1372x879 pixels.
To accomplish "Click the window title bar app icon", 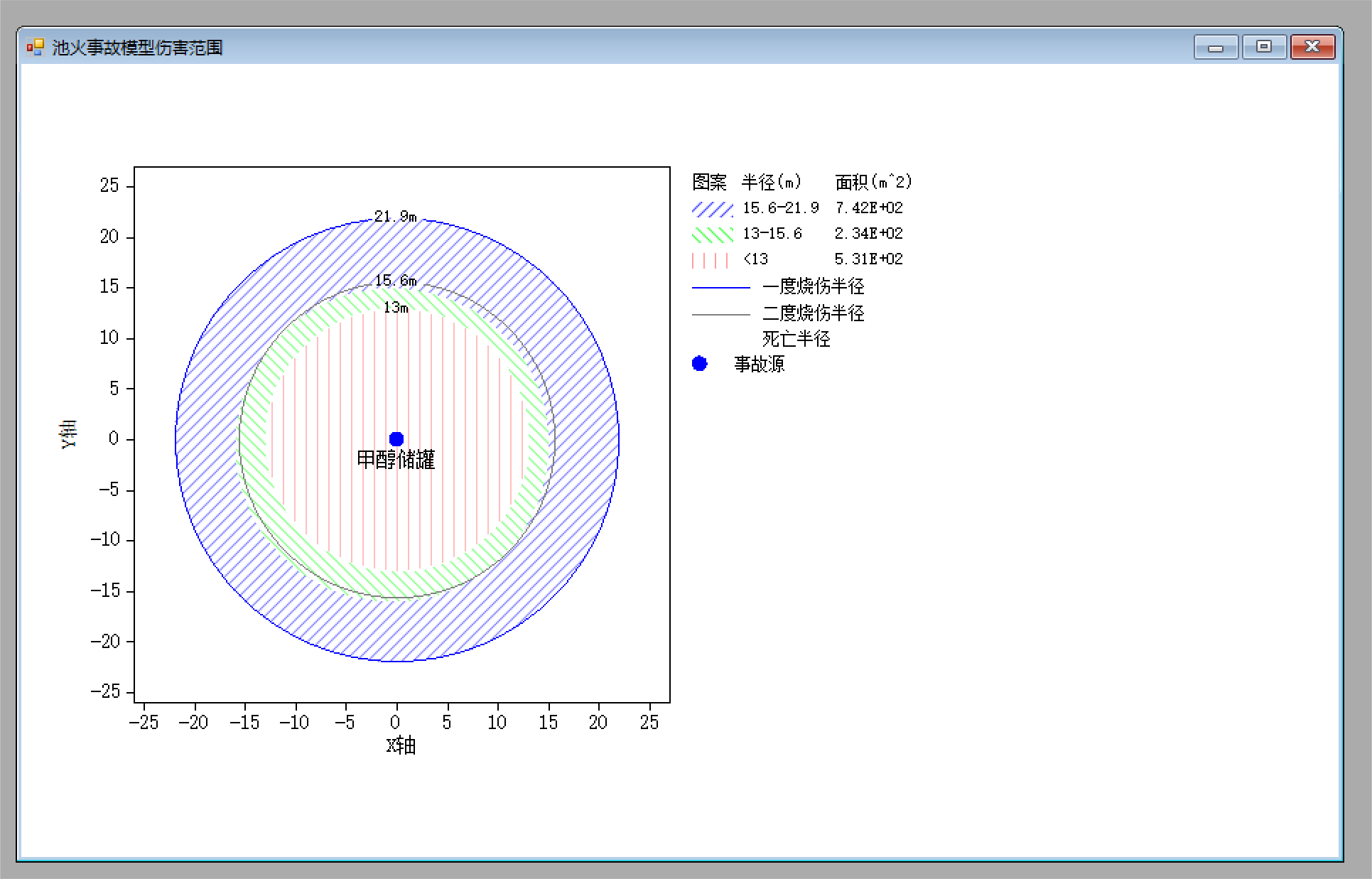I will coord(35,48).
